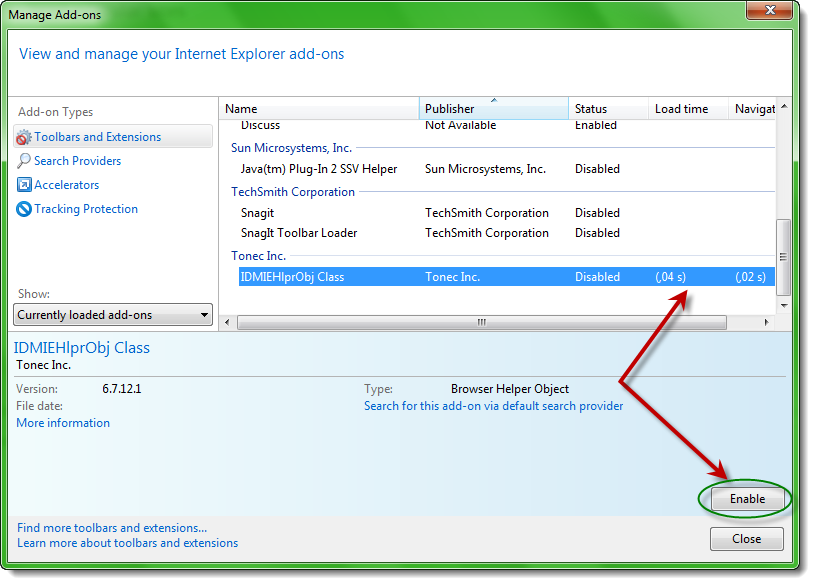The height and width of the screenshot is (585, 815).
Task: Click the Browser Helper Object type value
Action: (x=510, y=389)
